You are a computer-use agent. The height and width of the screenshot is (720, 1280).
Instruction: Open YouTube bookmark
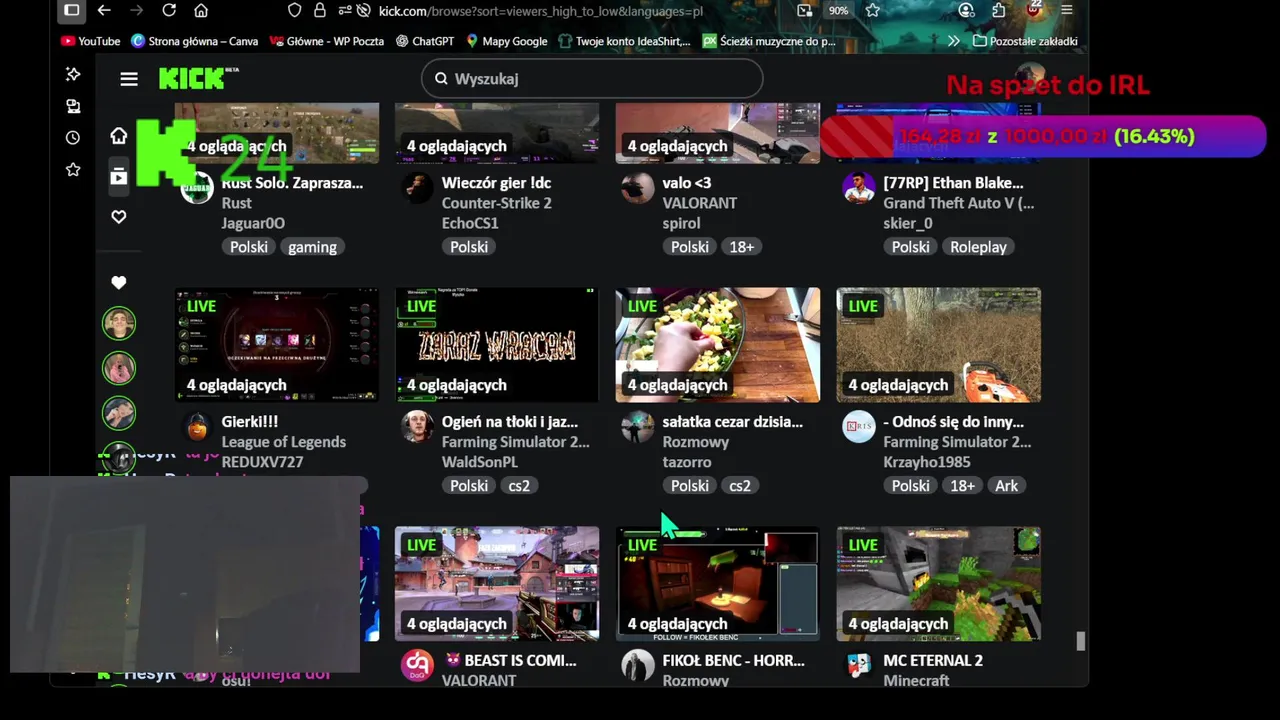click(90, 41)
